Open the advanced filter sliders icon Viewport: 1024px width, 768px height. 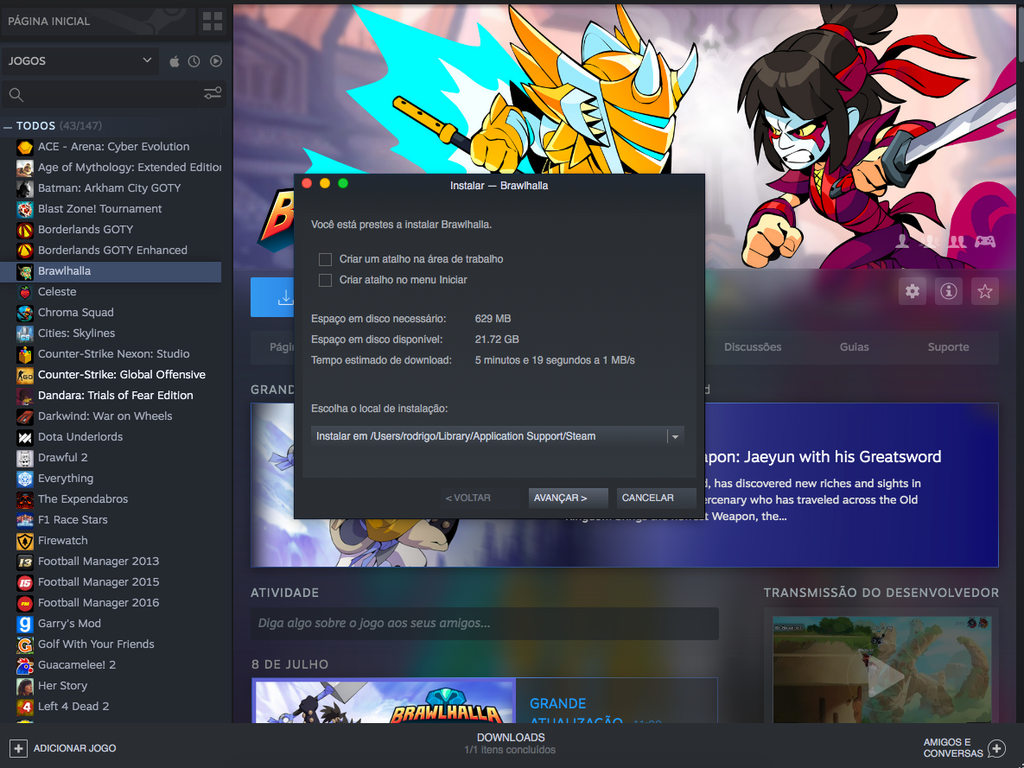212,93
